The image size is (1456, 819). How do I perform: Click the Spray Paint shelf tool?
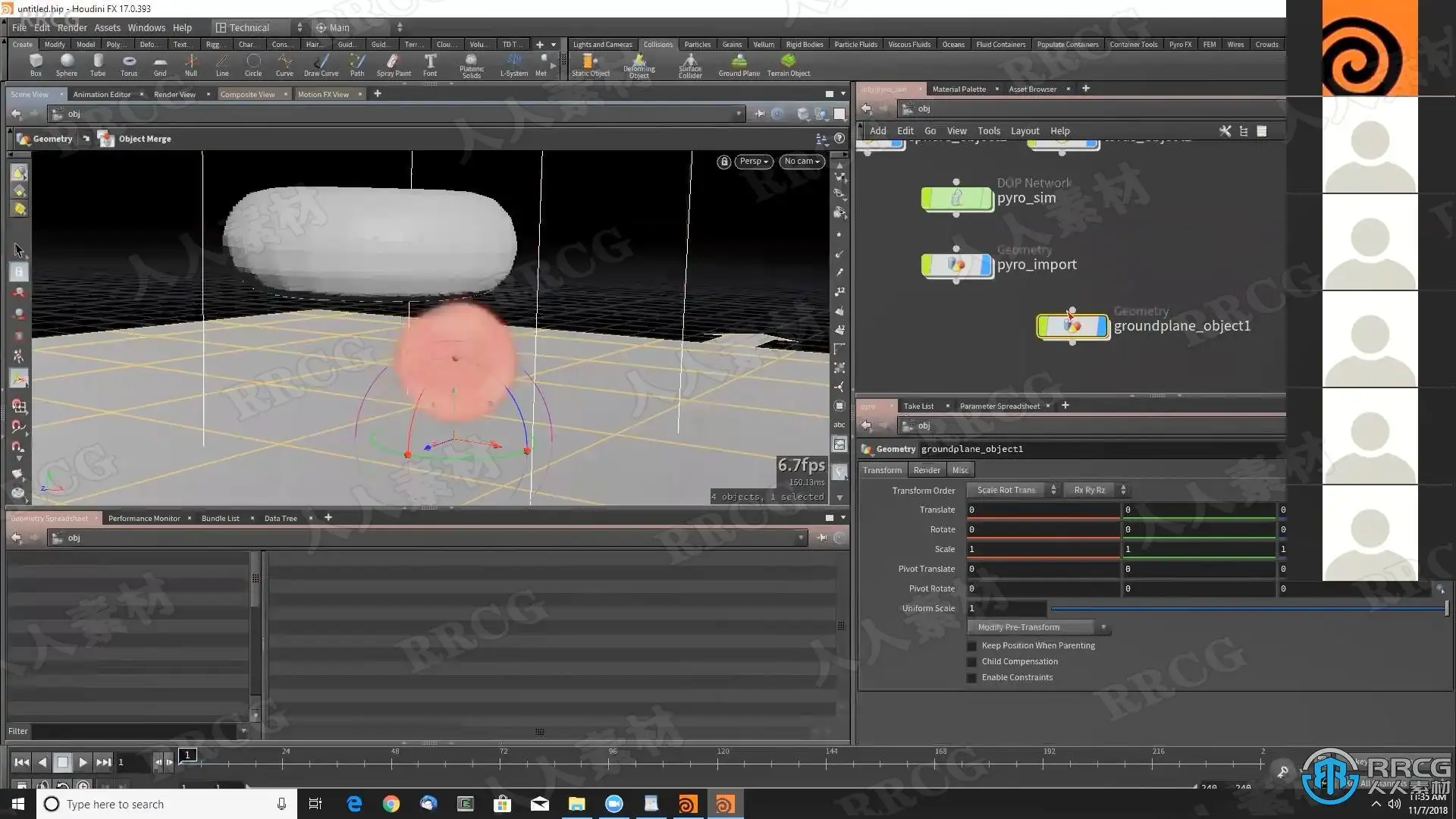[x=394, y=64]
